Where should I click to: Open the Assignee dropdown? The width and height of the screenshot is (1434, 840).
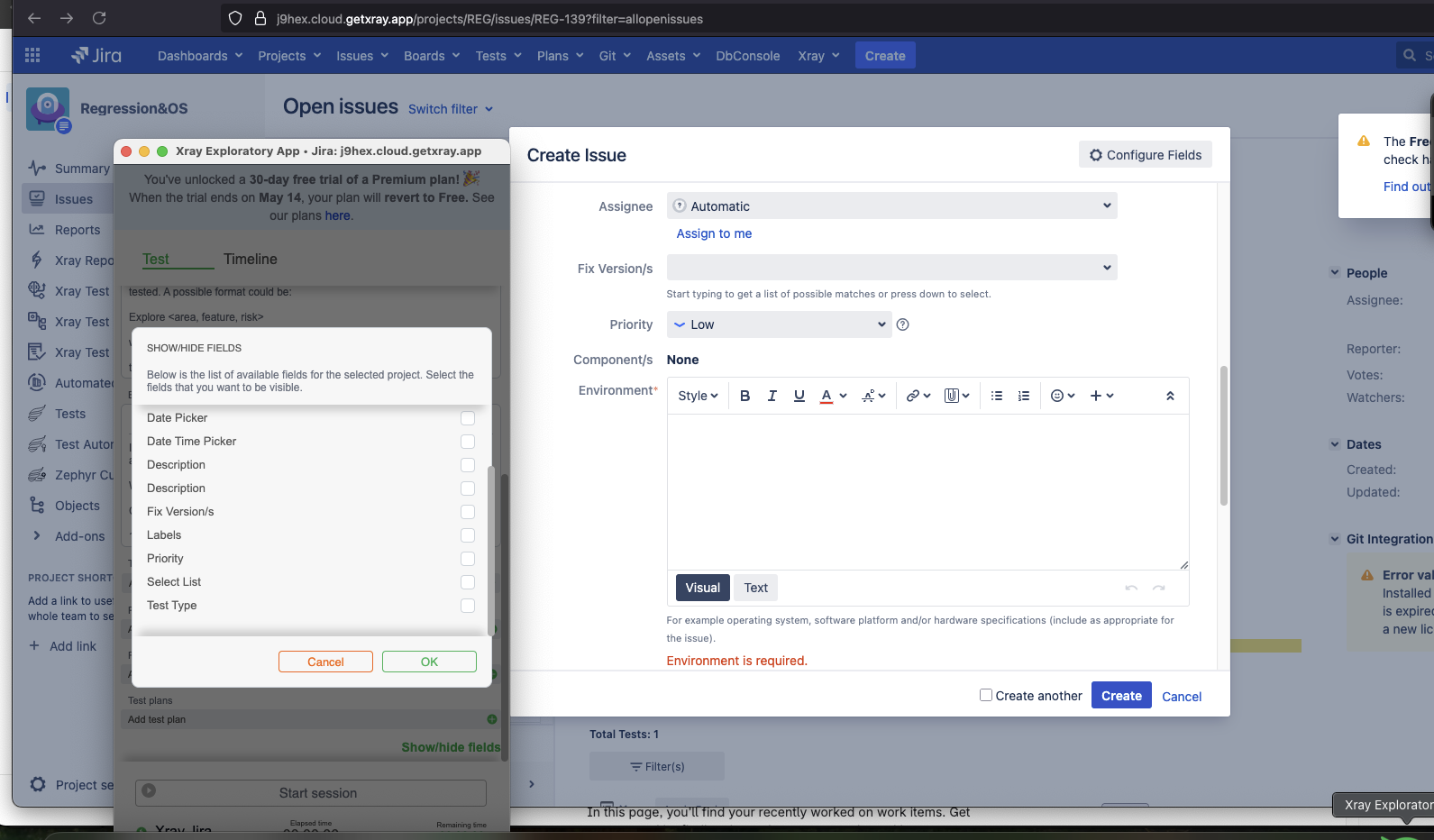(x=891, y=205)
